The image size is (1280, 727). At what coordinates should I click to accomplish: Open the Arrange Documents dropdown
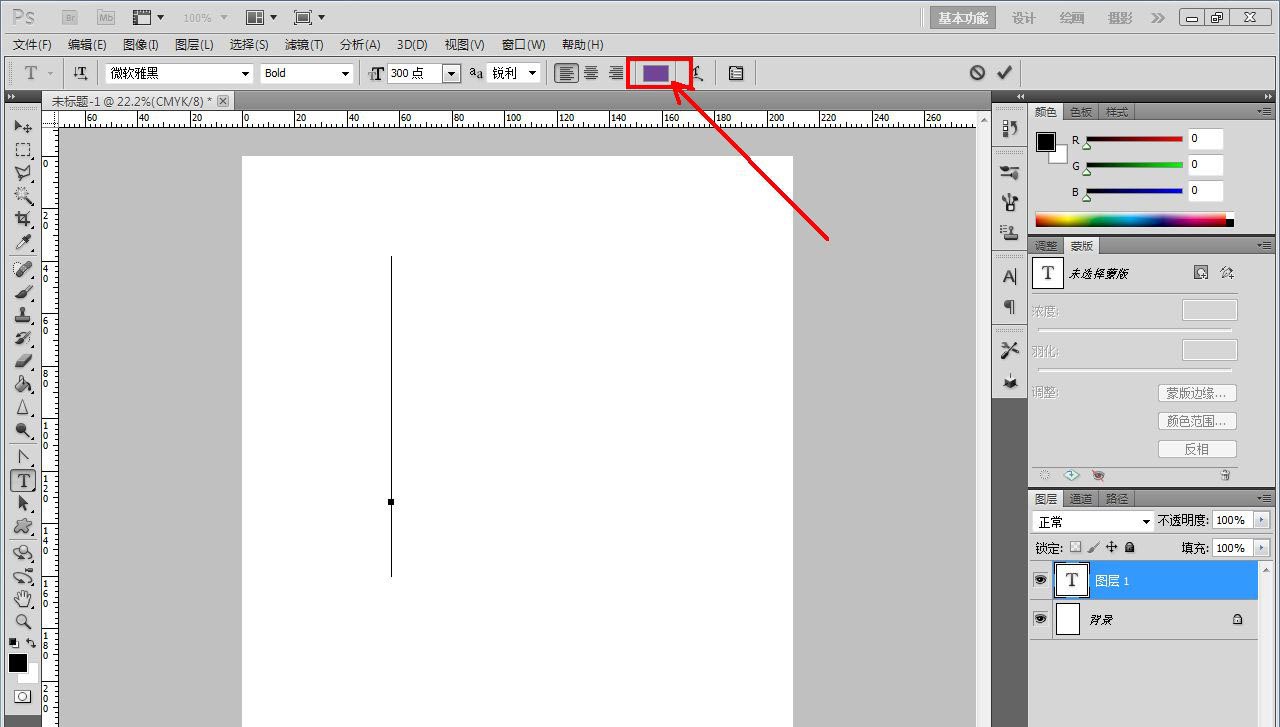[262, 18]
